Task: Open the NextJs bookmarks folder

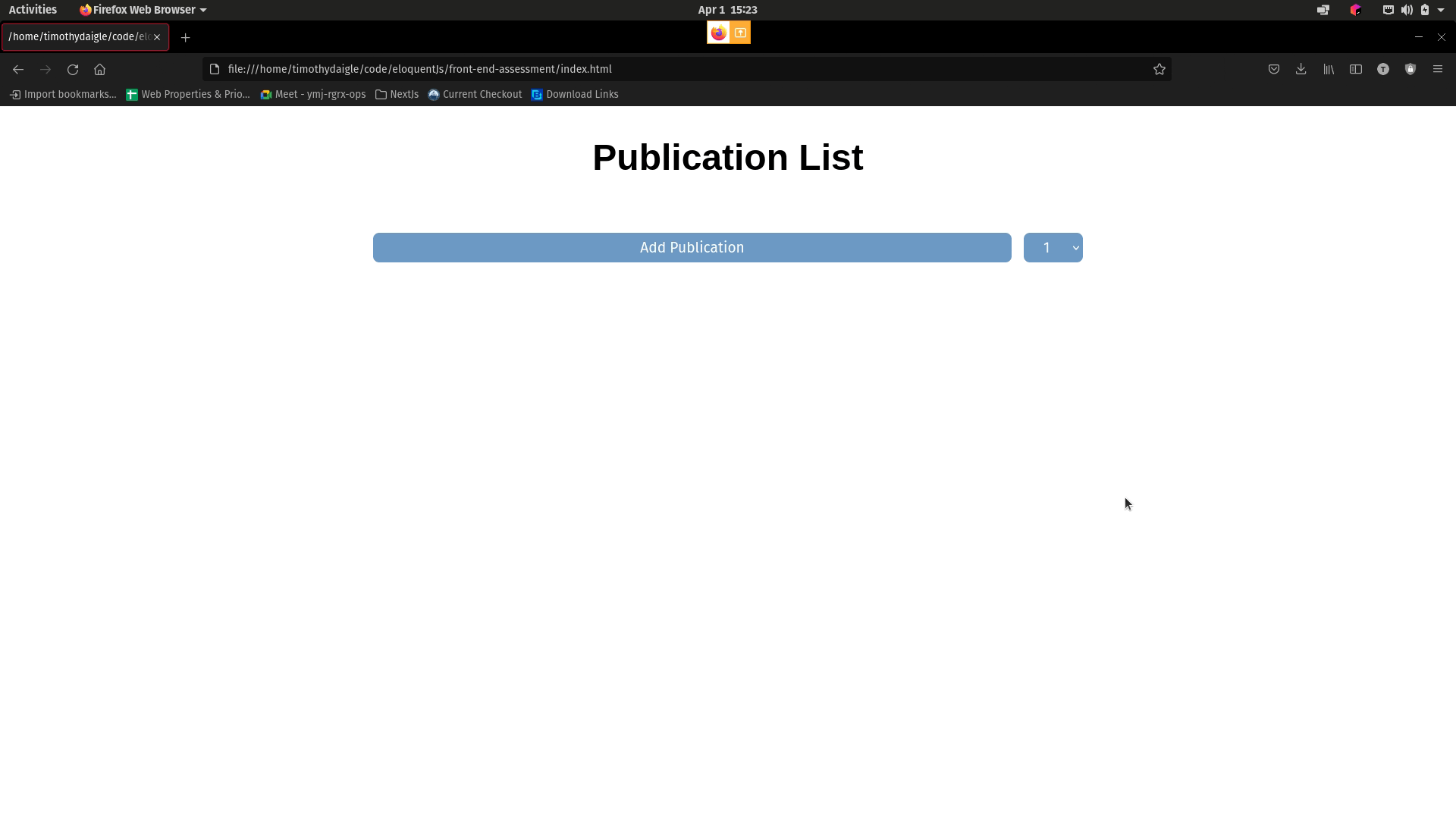Action: 397,94
